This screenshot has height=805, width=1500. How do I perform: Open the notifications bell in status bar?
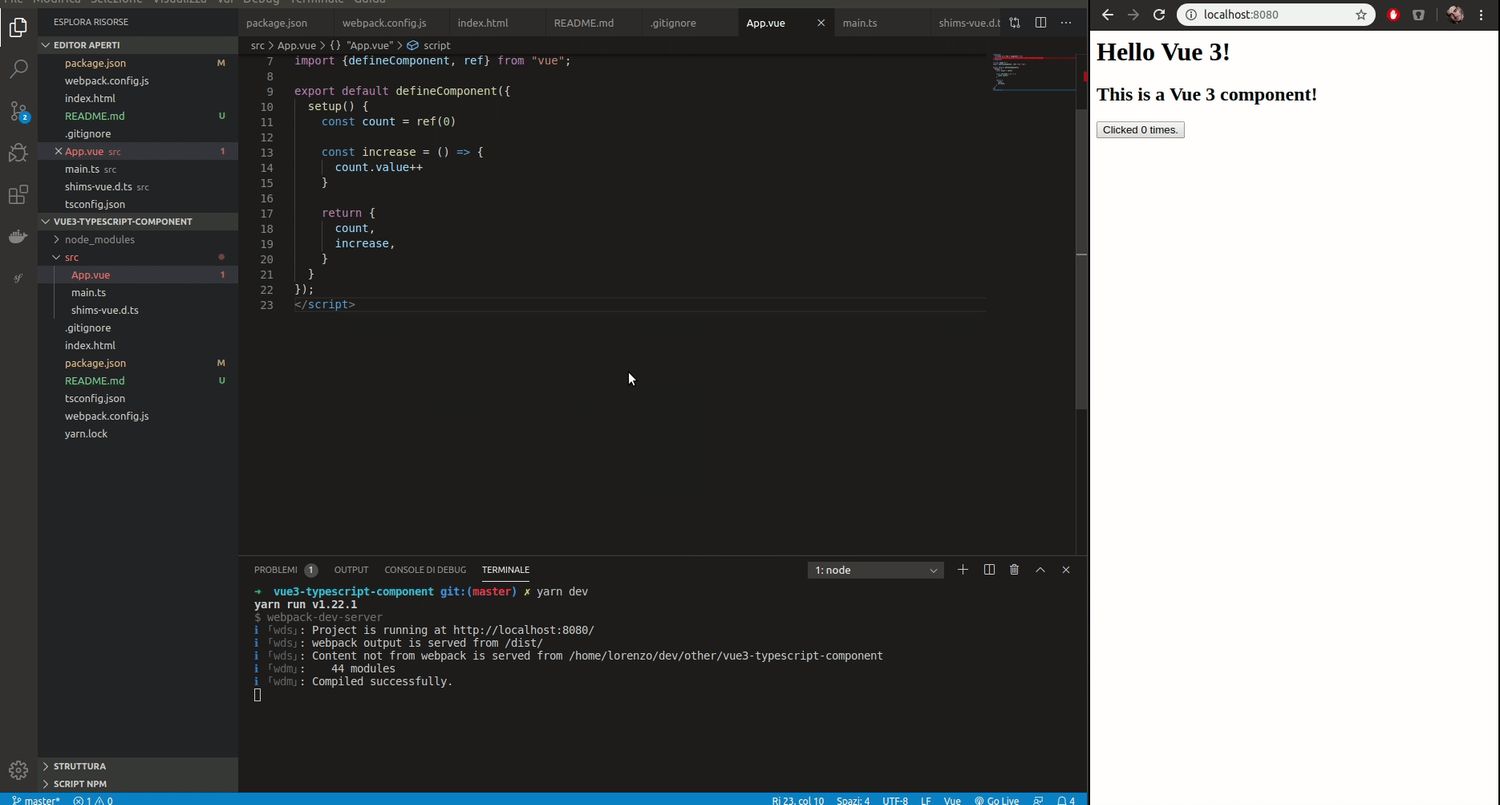coord(1065,800)
